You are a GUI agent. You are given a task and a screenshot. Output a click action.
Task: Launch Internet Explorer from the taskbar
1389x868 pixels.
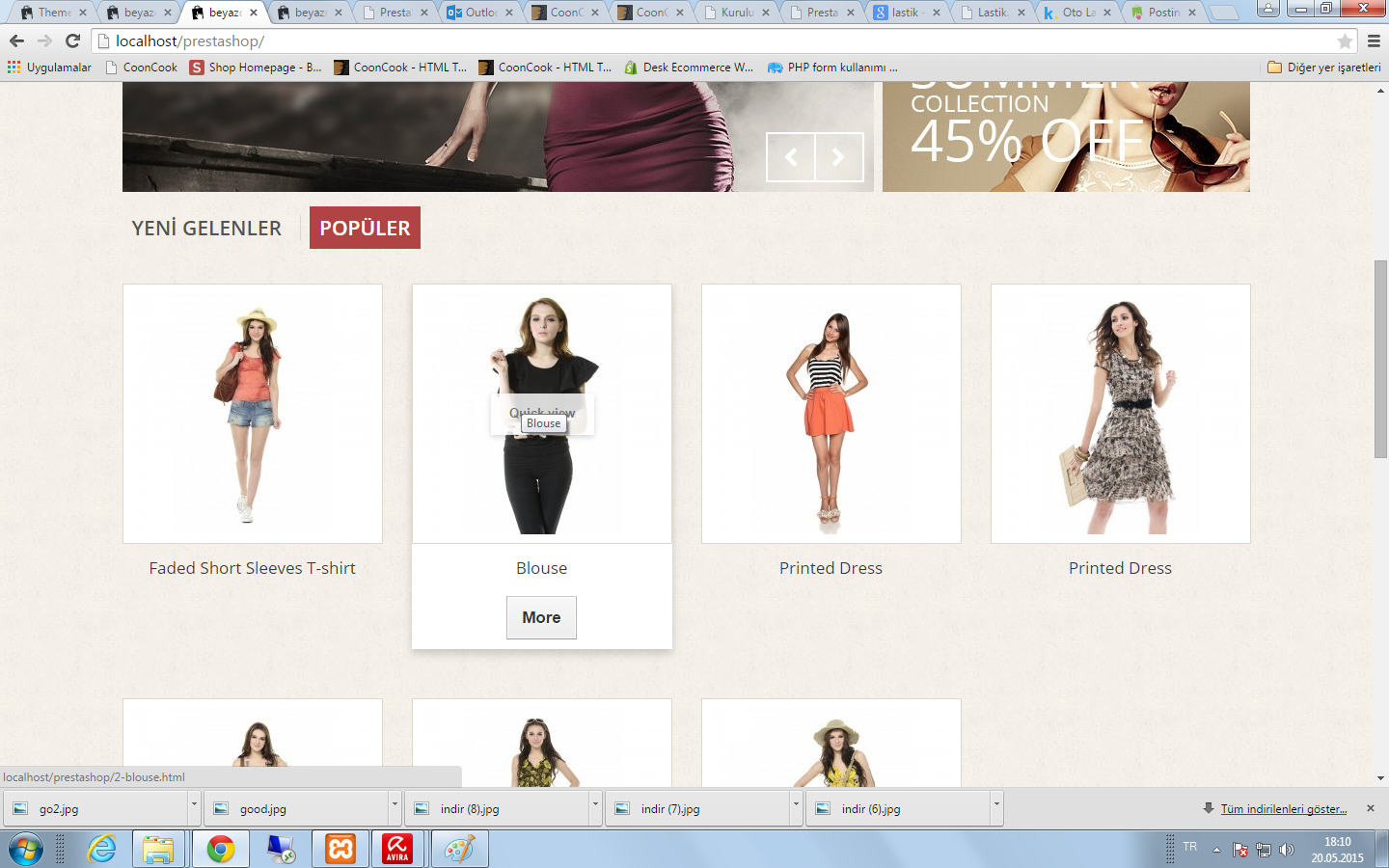100,850
